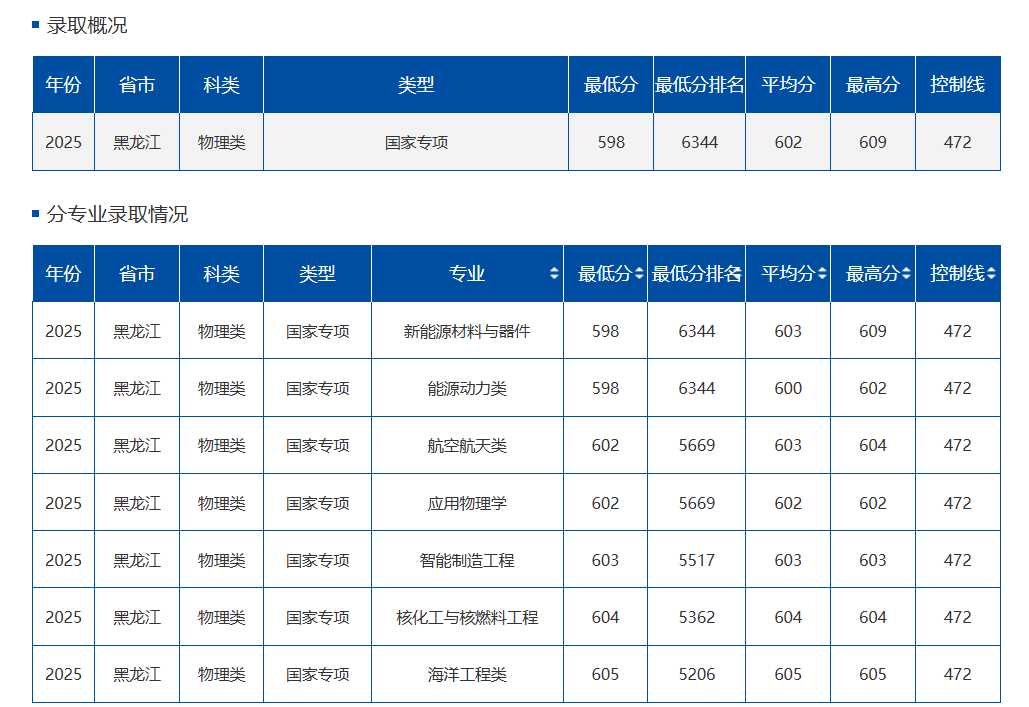Click the 分专业录取情况 section heading

click(x=117, y=214)
